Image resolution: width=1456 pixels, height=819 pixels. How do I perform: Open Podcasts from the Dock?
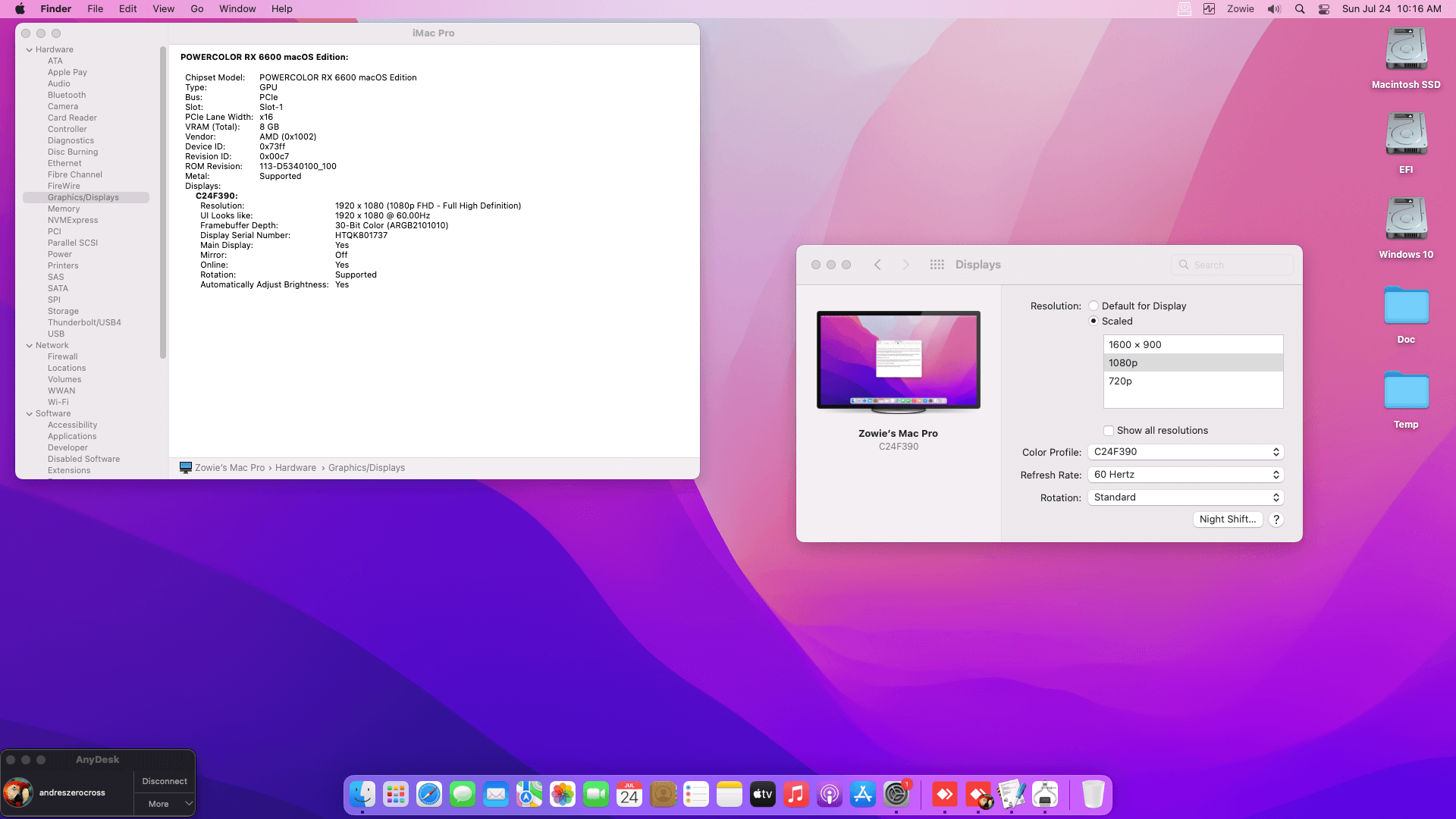pos(830,794)
